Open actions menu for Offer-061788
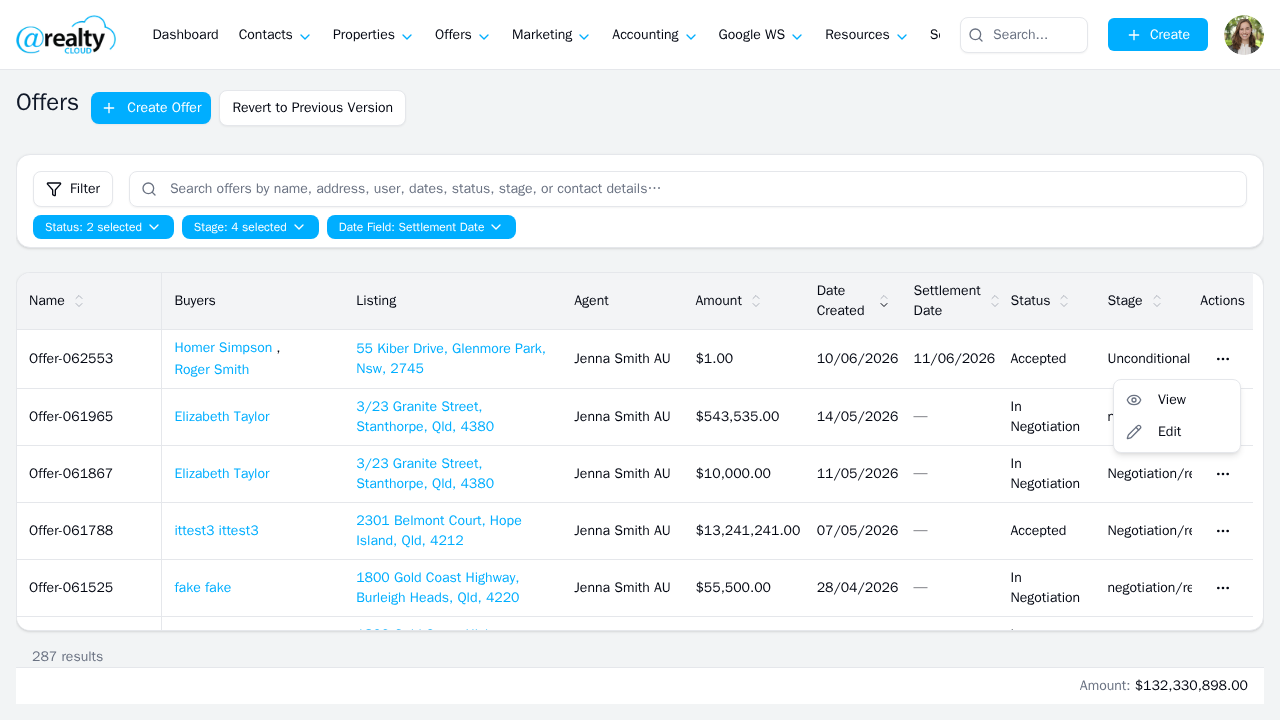The height and width of the screenshot is (720, 1280). [1222, 531]
